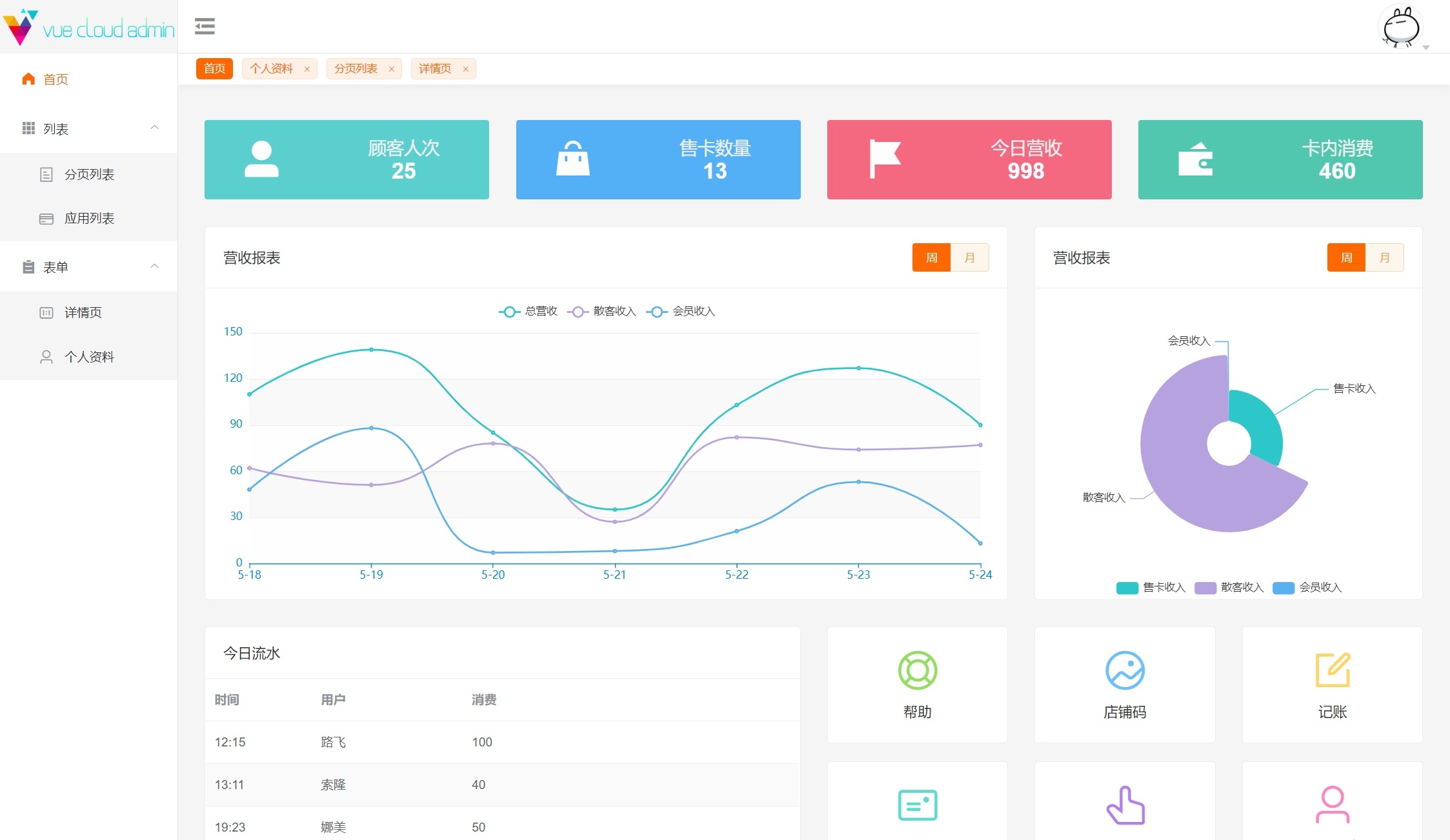
Task: Collapse sidebar with the hamburger menu icon
Action: click(x=205, y=26)
